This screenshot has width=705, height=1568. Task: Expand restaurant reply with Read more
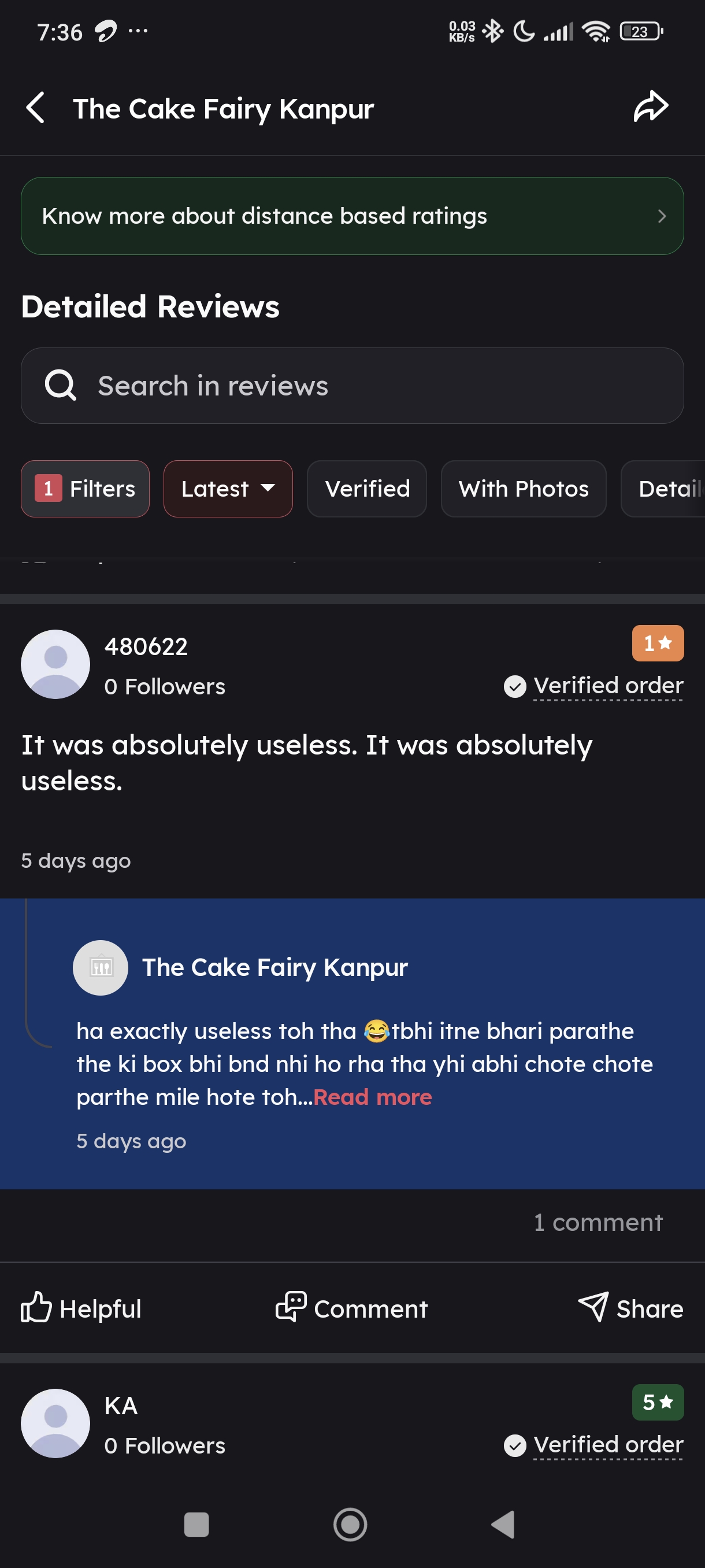(x=372, y=1097)
